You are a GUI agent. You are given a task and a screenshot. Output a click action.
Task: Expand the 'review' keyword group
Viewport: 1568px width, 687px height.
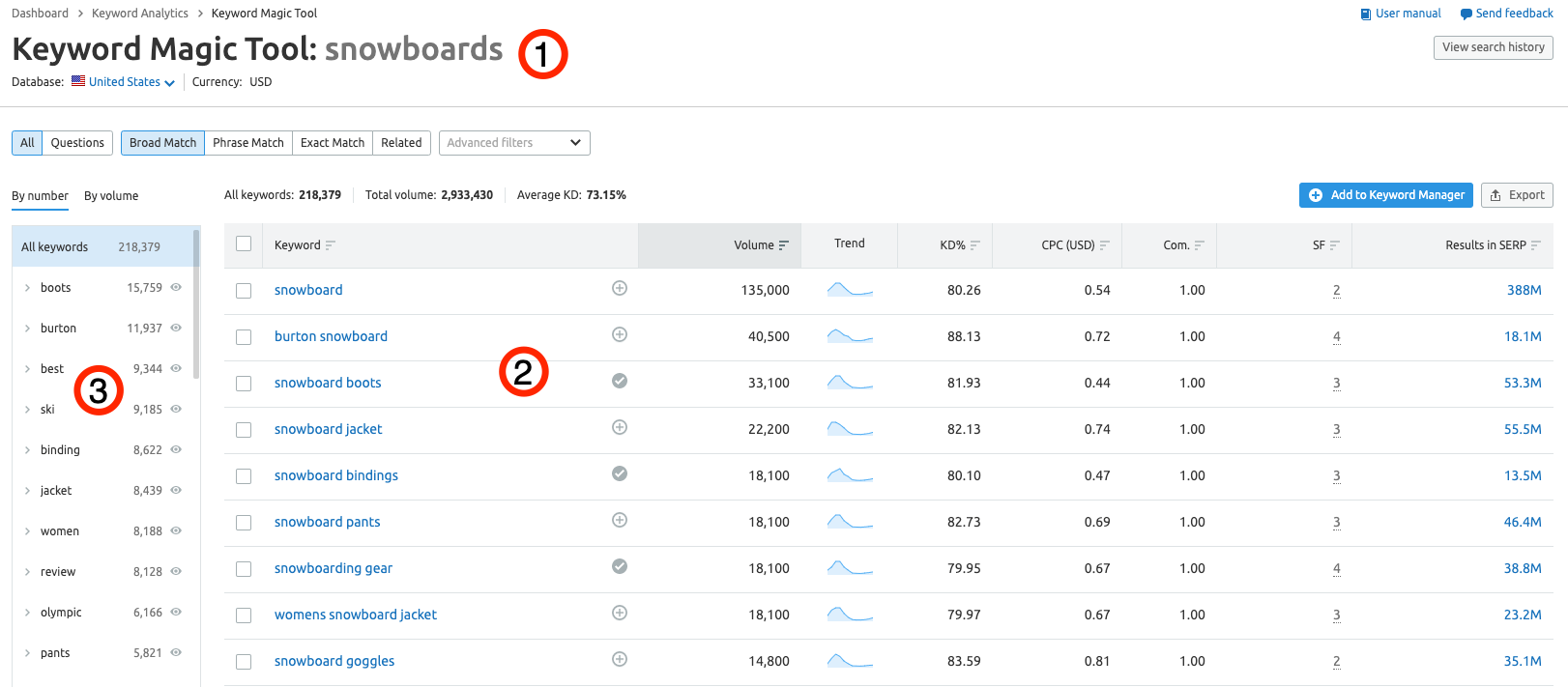coord(27,572)
